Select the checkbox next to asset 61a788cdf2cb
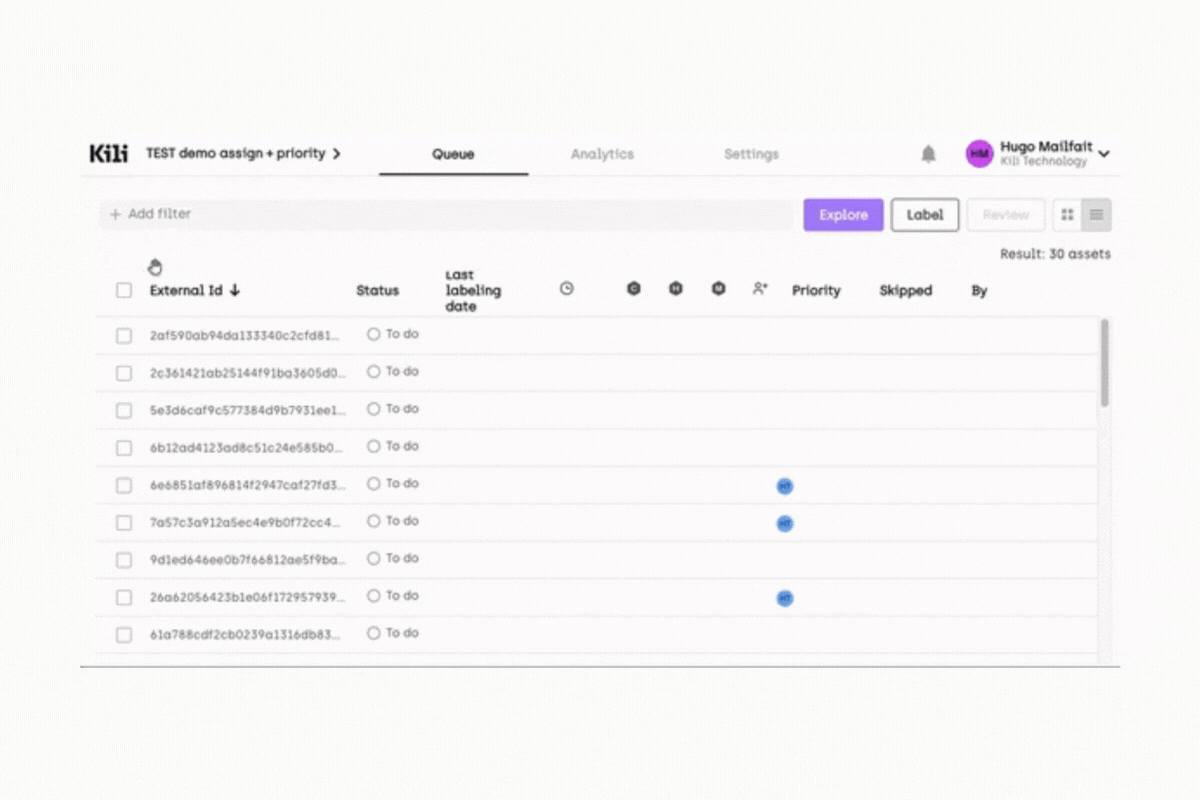Image resolution: width=1200 pixels, height=800 pixels. coord(124,632)
